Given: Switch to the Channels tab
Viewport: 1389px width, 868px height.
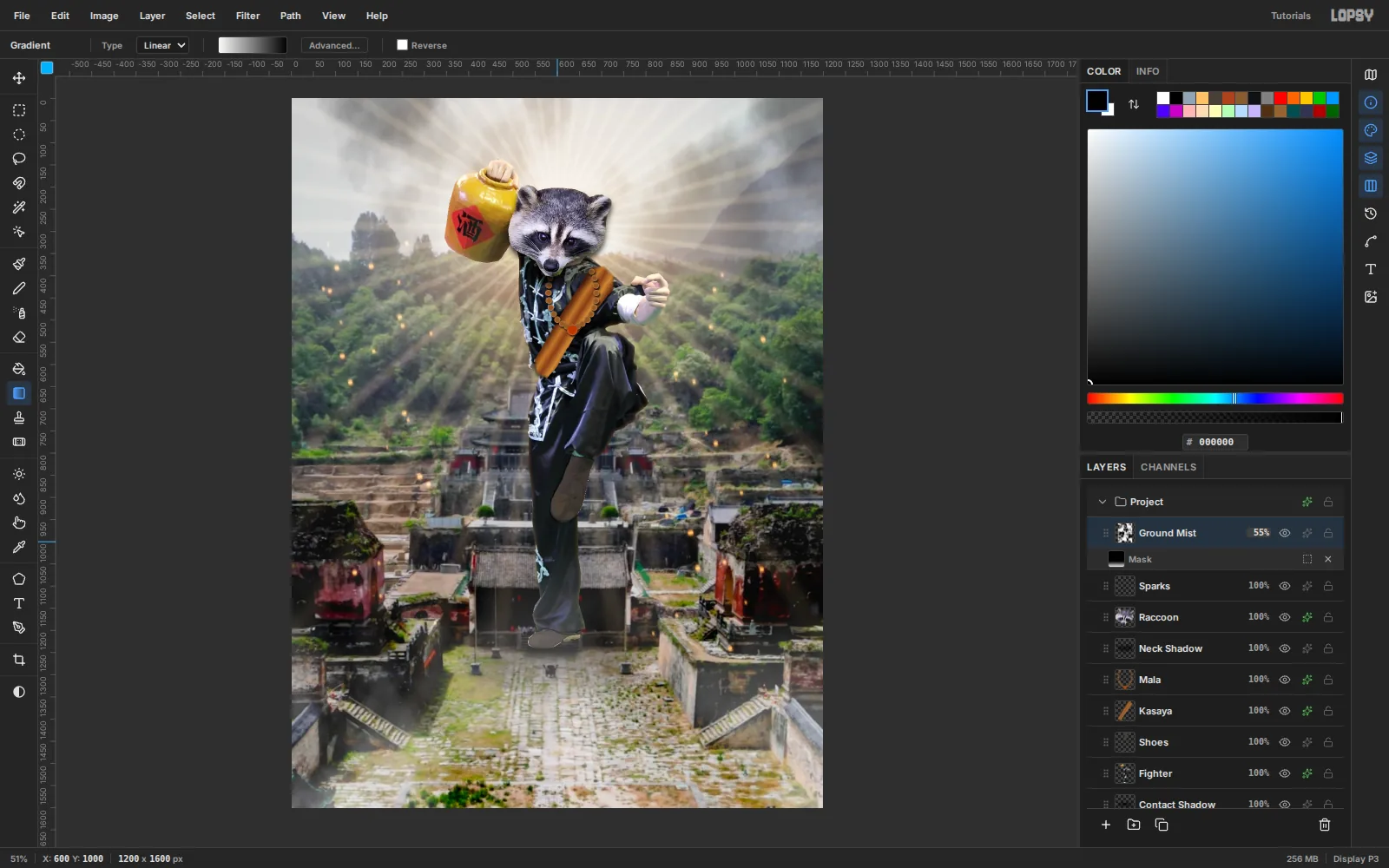Looking at the screenshot, I should pyautogui.click(x=1168, y=467).
